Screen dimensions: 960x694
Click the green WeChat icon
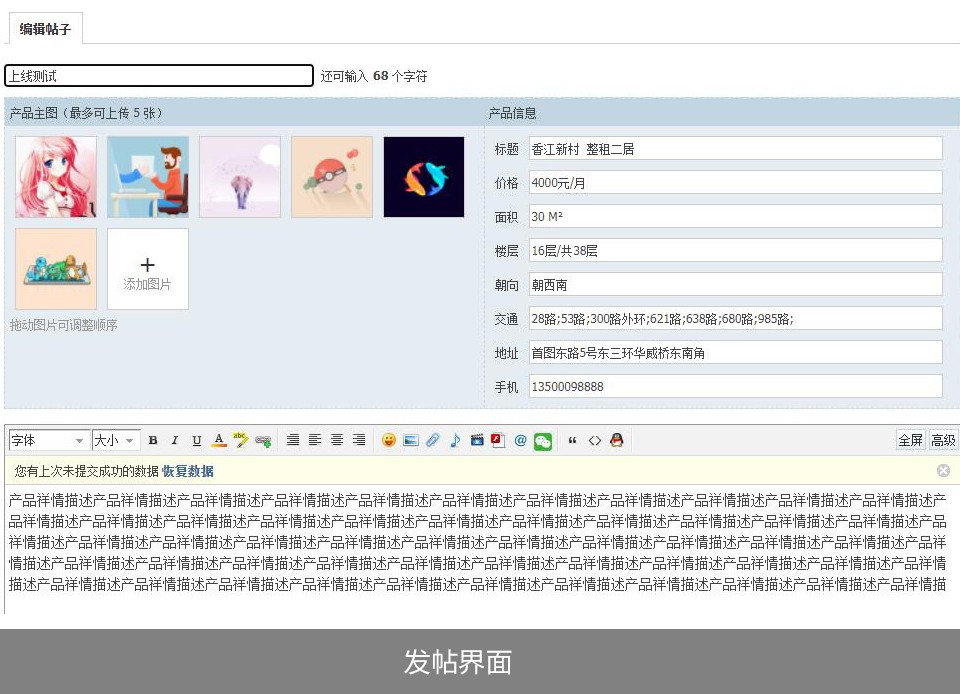click(543, 441)
